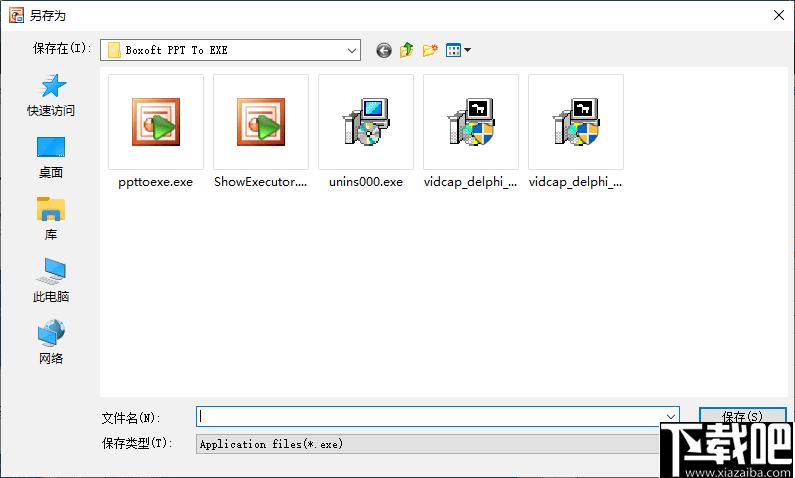The image size is (795, 478).
Task: Select first vidcap_delphi file icon
Action: click(471, 122)
